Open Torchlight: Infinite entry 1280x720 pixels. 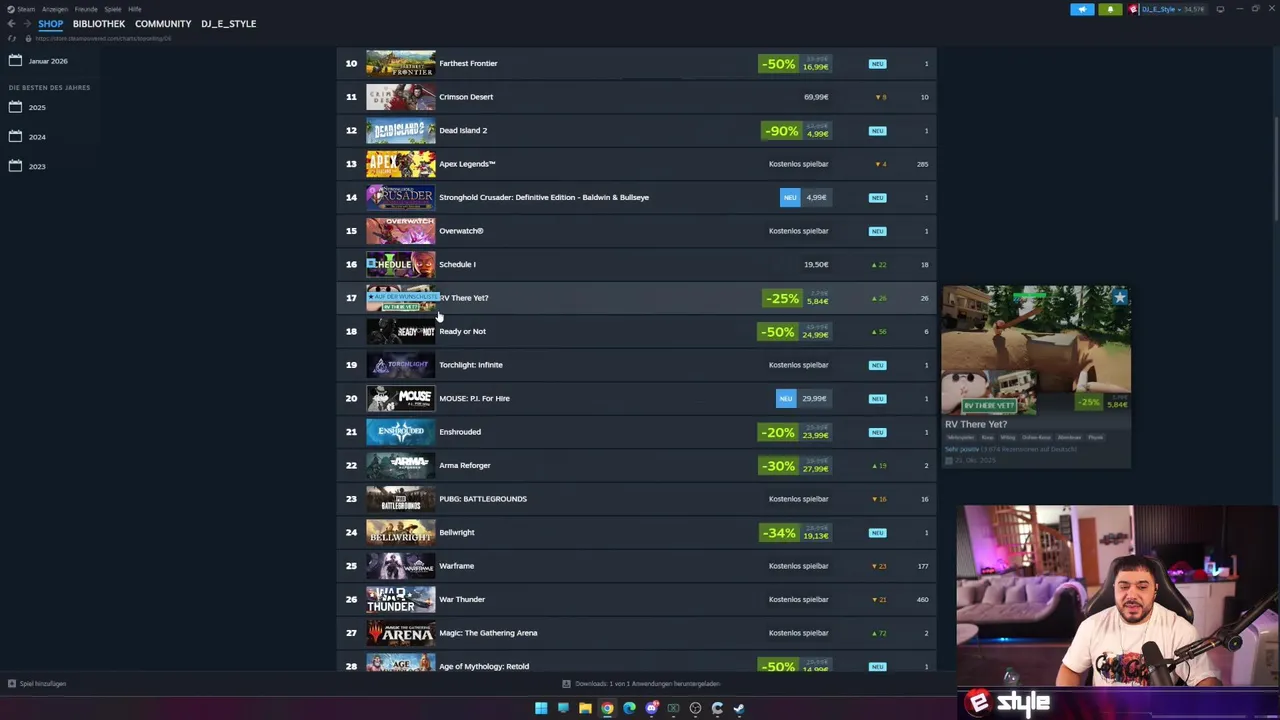pos(636,365)
